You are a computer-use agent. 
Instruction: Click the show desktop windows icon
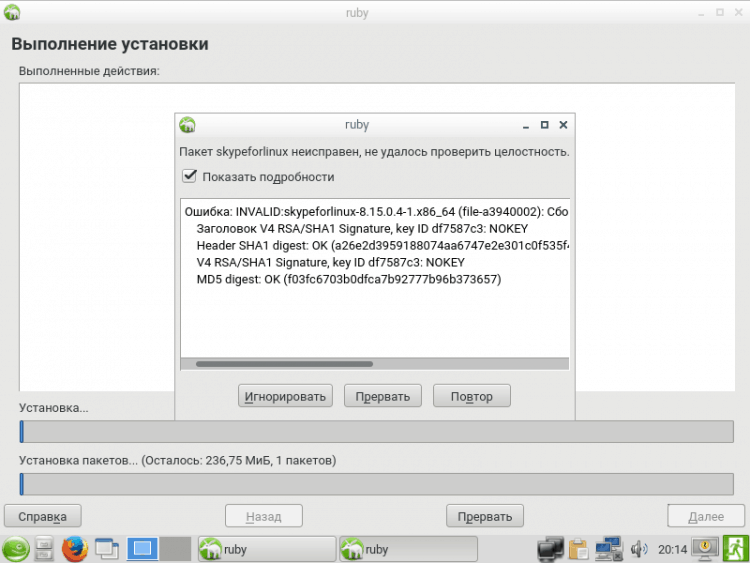pyautogui.click(x=106, y=549)
